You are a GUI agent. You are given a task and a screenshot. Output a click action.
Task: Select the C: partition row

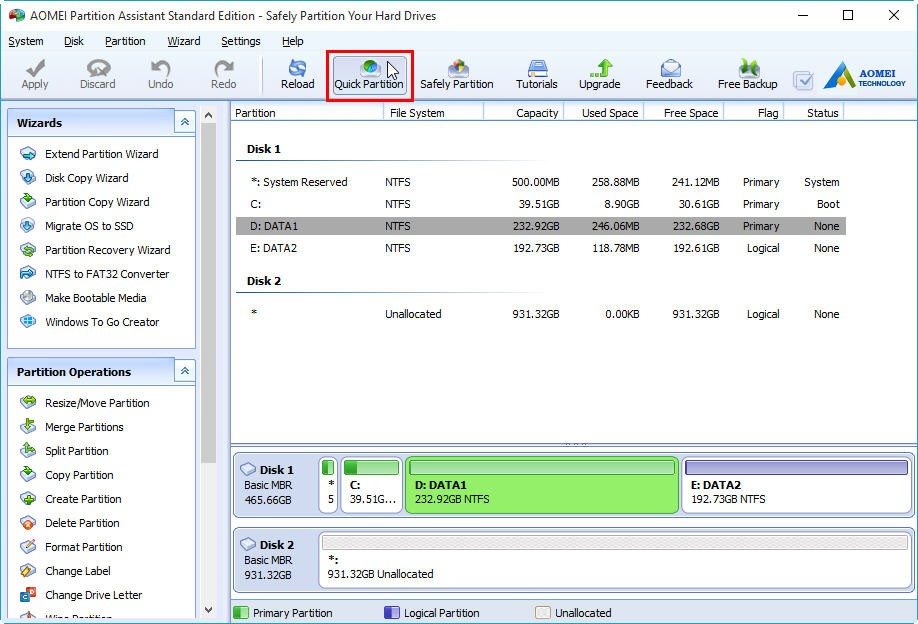tap(540, 204)
